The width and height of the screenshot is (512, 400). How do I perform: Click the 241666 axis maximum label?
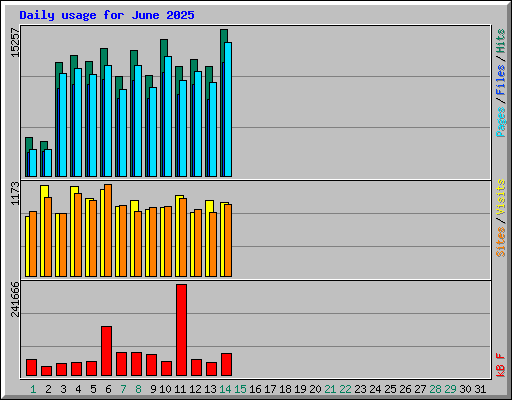pyautogui.click(x=15, y=299)
